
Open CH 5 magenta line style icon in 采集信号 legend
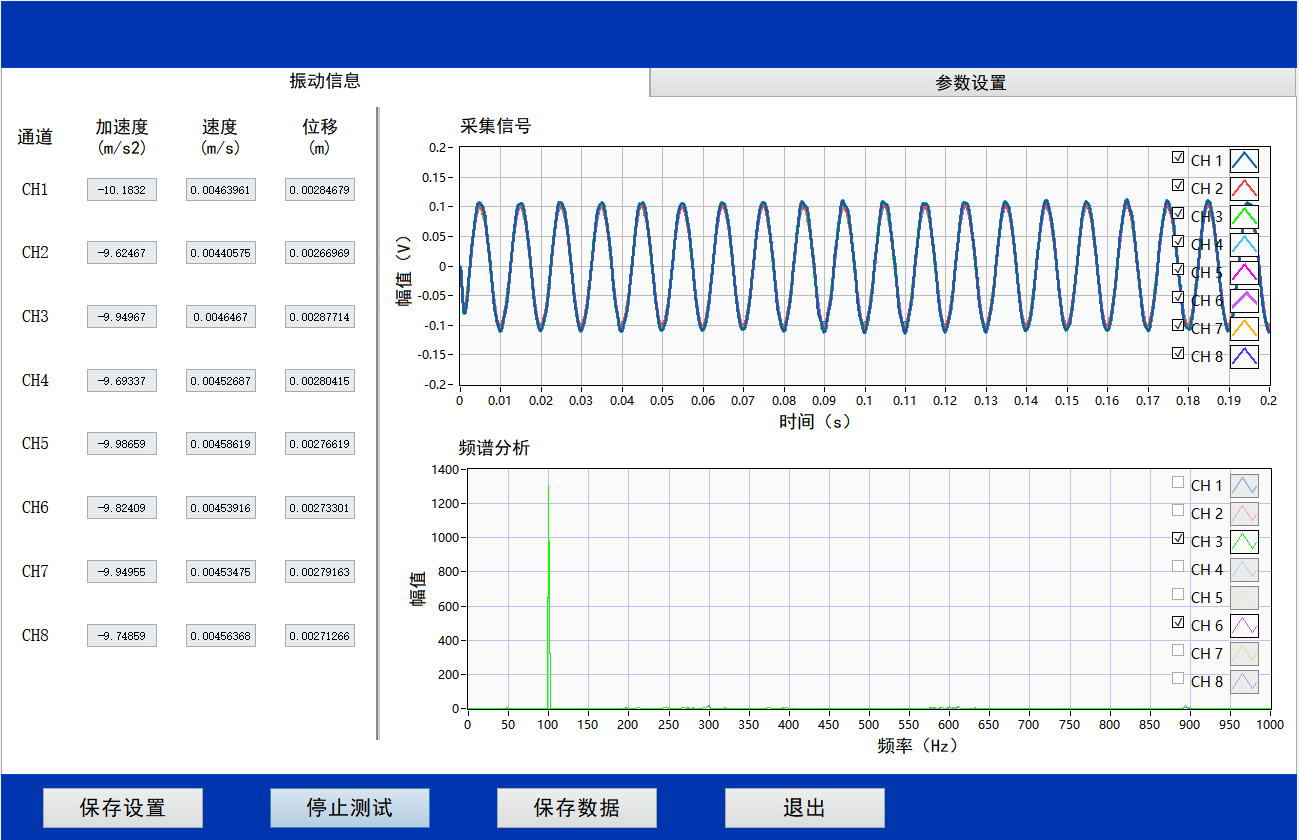point(1244,272)
